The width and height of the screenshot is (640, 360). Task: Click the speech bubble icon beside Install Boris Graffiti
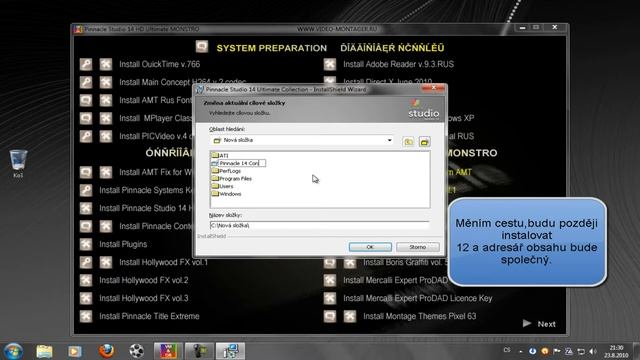coord(330,263)
